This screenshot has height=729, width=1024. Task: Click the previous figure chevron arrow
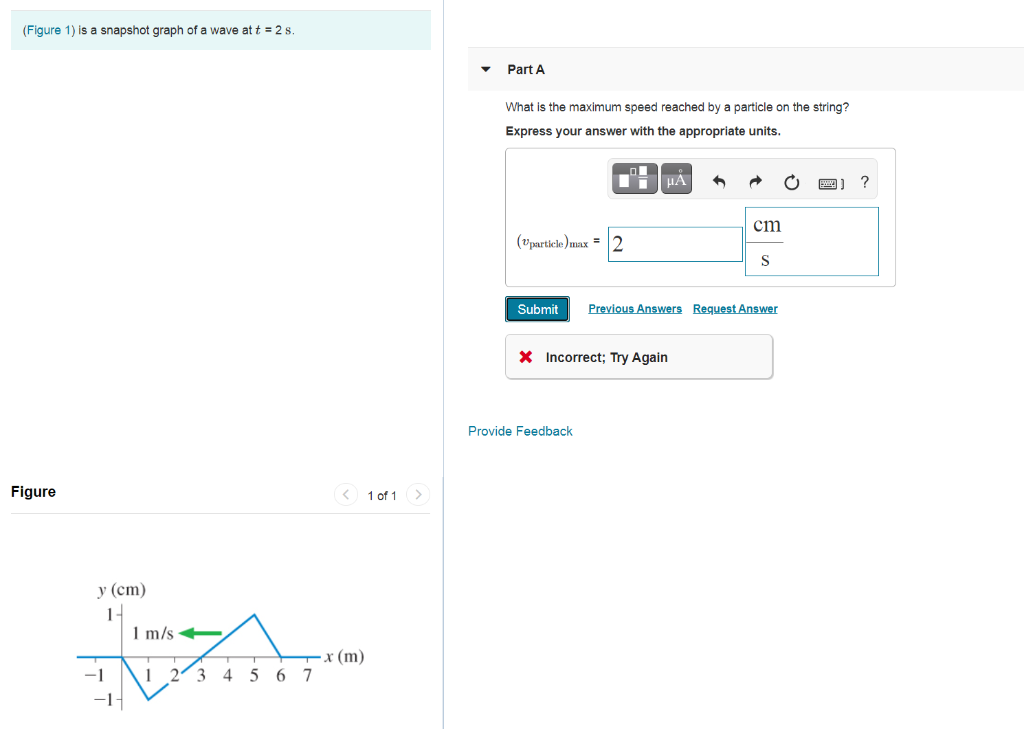[x=345, y=494]
